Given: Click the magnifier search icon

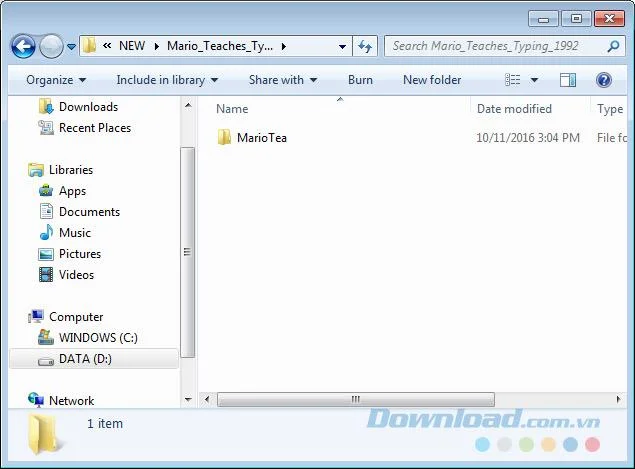Looking at the screenshot, I should click(x=614, y=46).
